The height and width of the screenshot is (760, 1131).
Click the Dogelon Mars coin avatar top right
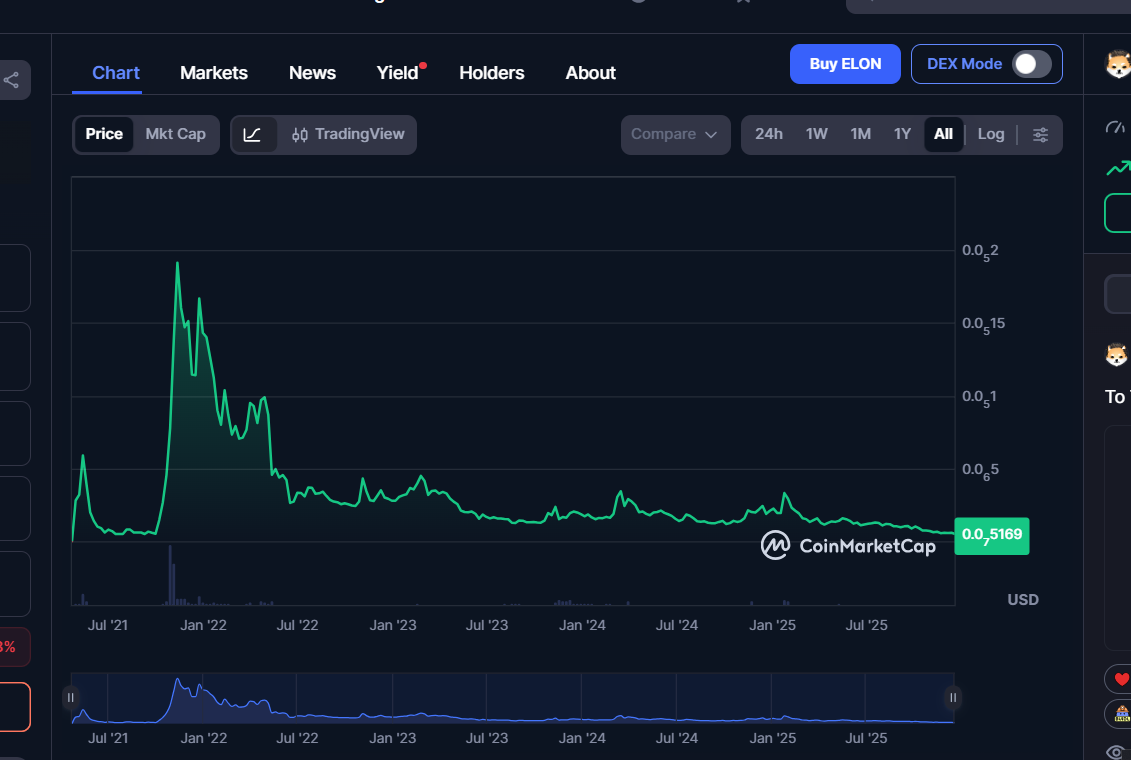tap(1117, 66)
